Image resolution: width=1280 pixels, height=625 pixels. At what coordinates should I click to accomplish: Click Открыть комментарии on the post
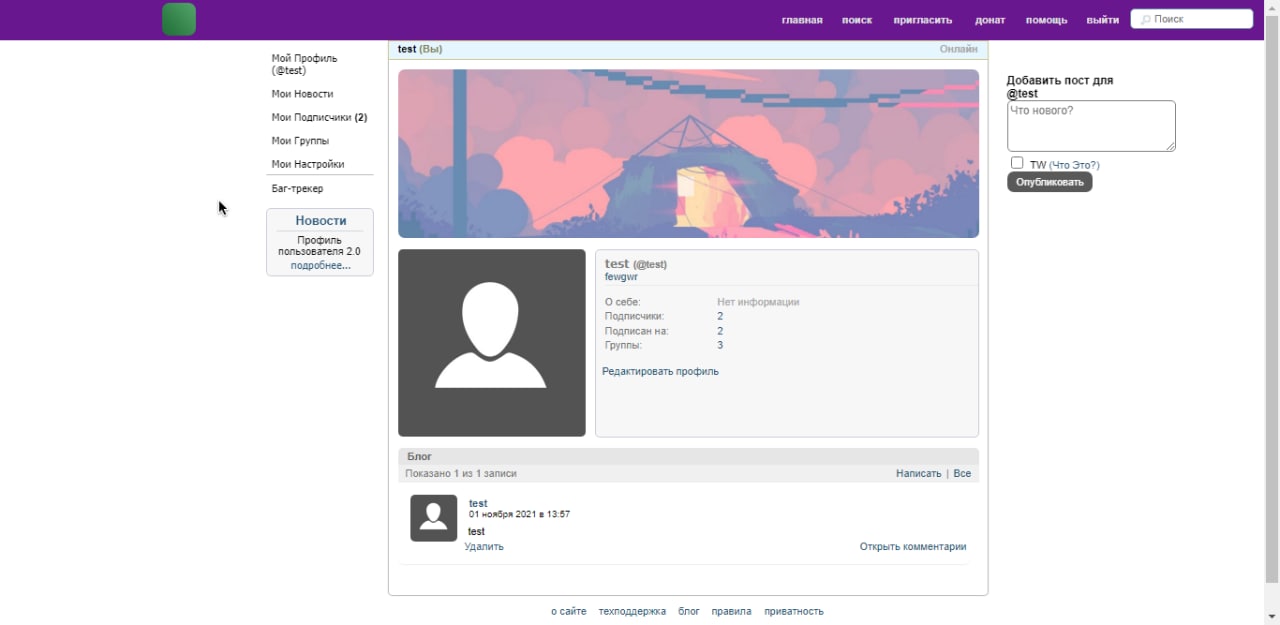point(913,547)
